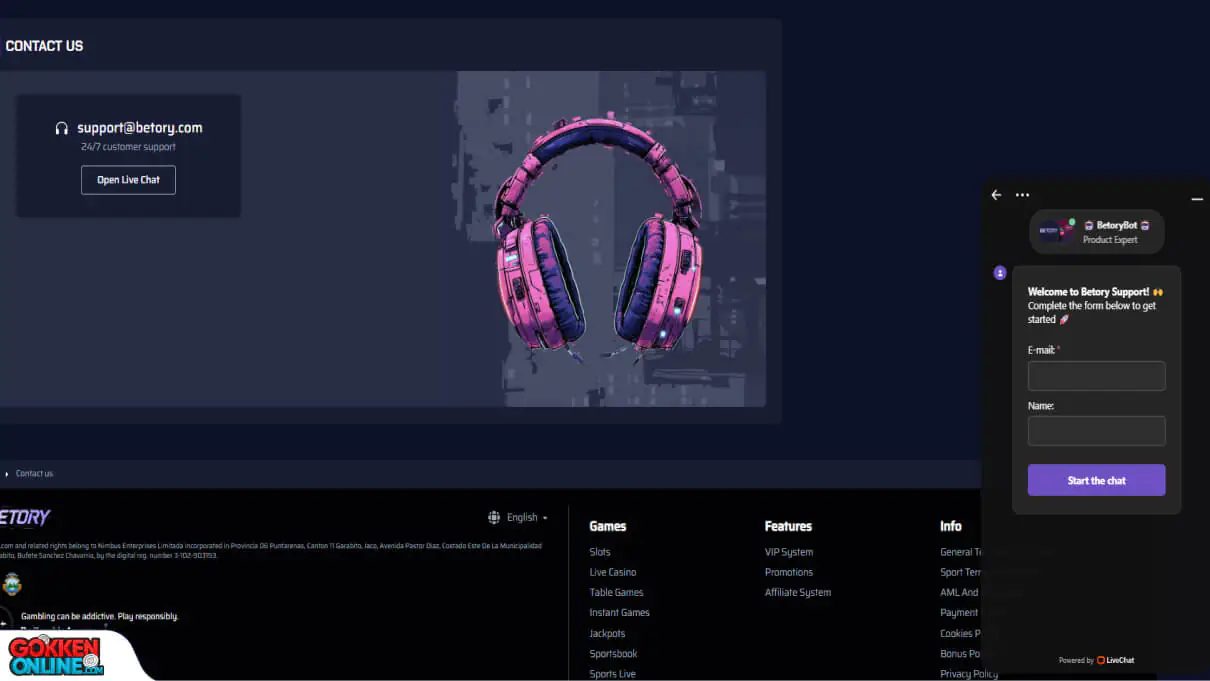Image resolution: width=1210 pixels, height=681 pixels.
Task: Open the VIP System feature page
Action: 789,552
